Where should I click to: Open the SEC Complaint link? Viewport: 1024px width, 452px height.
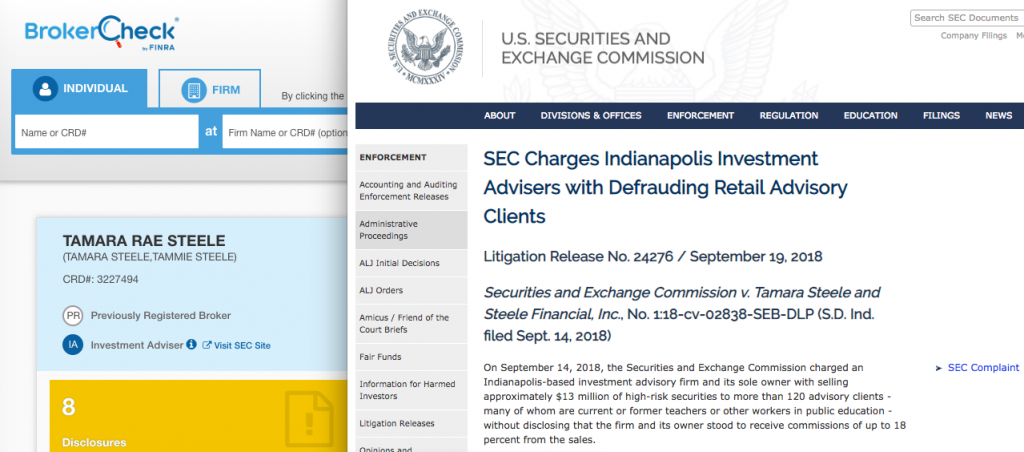point(978,368)
